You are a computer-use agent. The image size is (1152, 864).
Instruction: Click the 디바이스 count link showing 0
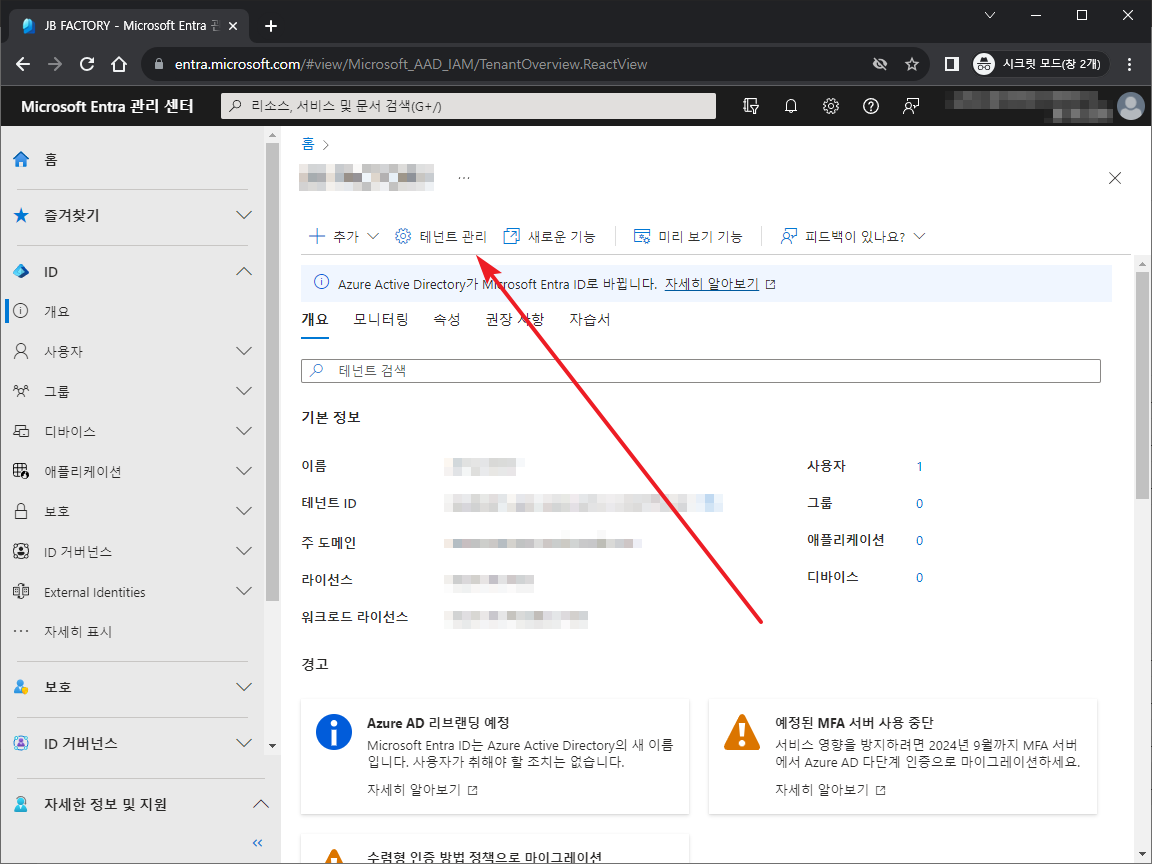coord(919,577)
